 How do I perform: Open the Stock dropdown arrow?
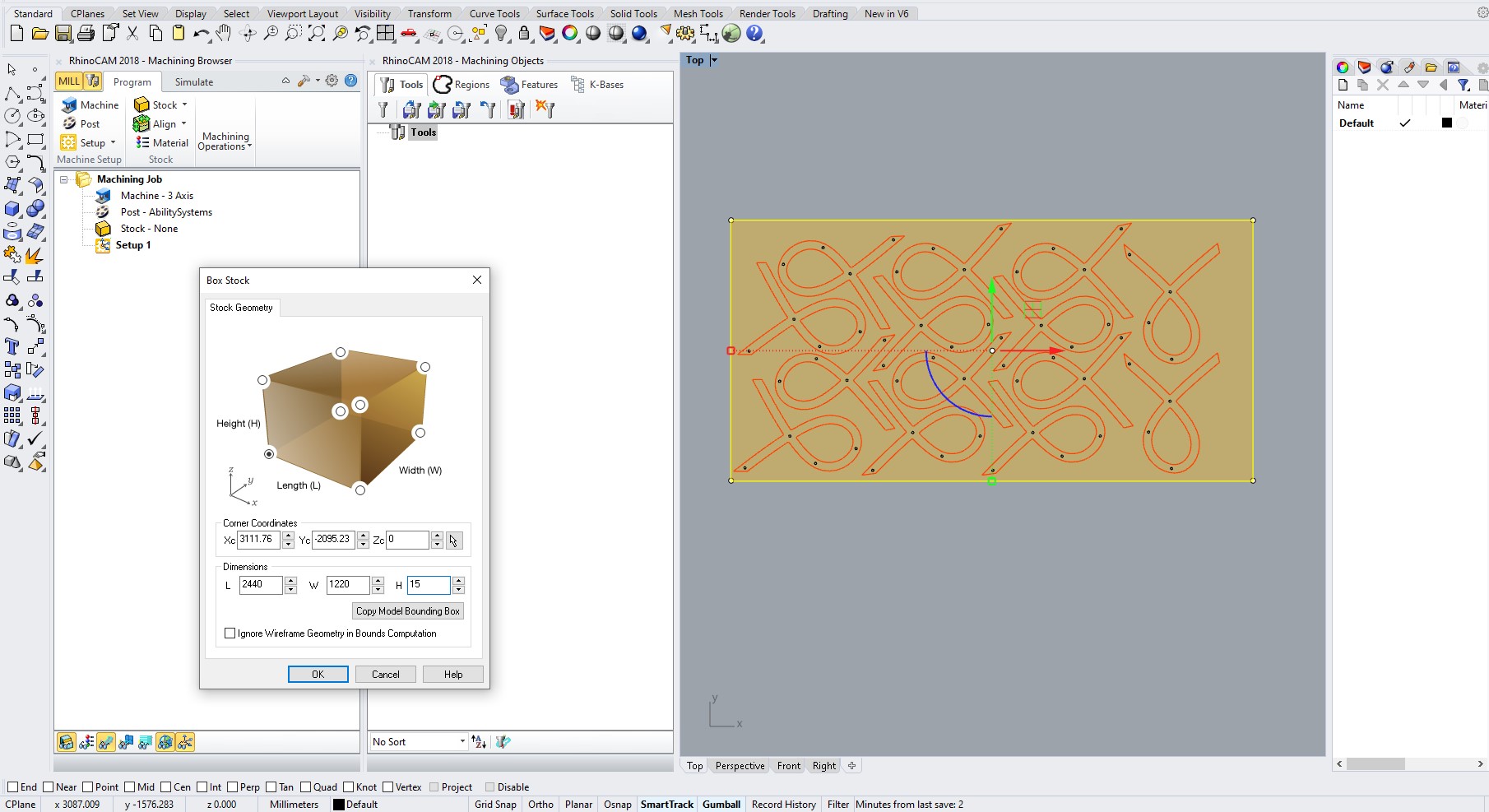click(184, 104)
